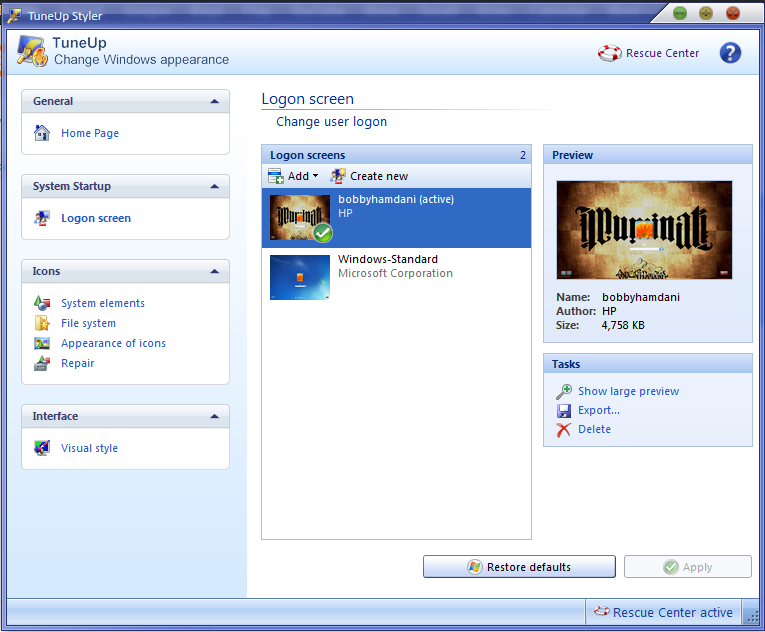
Task: Collapse the Interface panel arrow
Action: click(x=214, y=416)
